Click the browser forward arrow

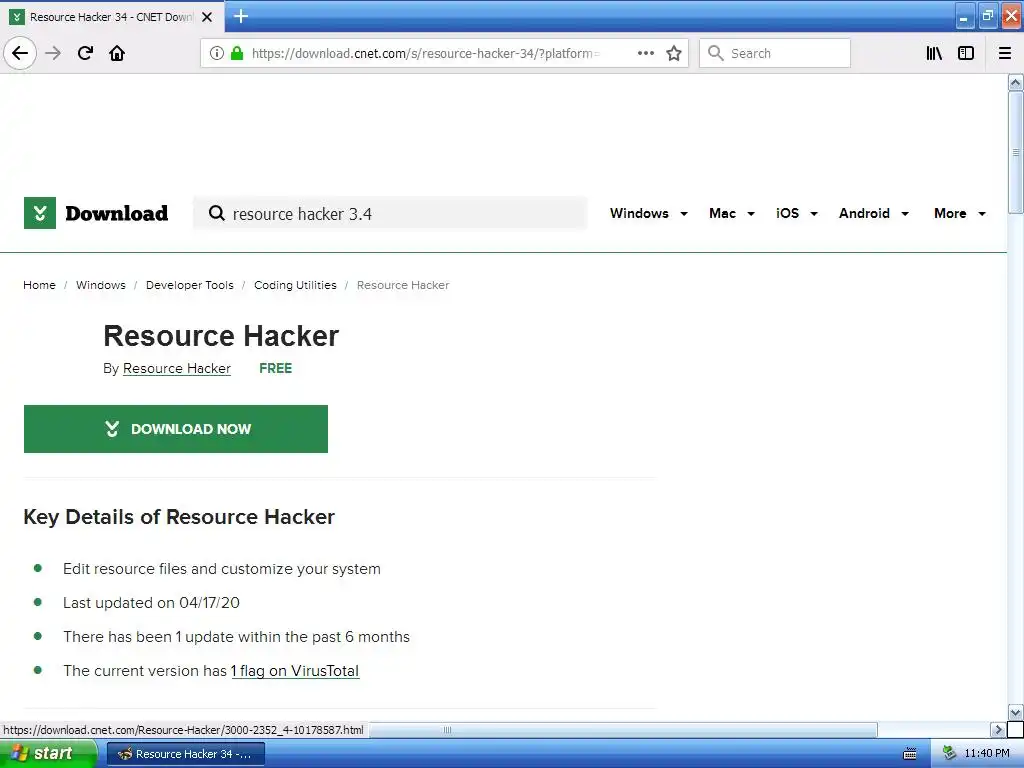point(53,53)
